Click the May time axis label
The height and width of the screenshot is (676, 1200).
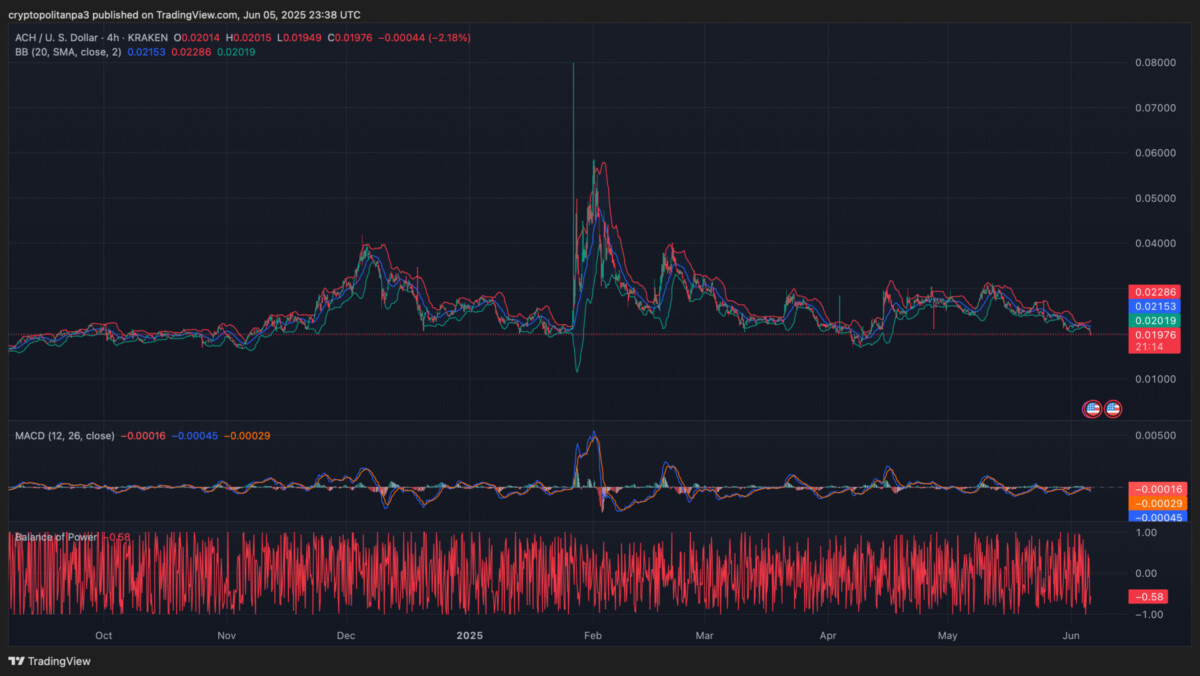948,635
